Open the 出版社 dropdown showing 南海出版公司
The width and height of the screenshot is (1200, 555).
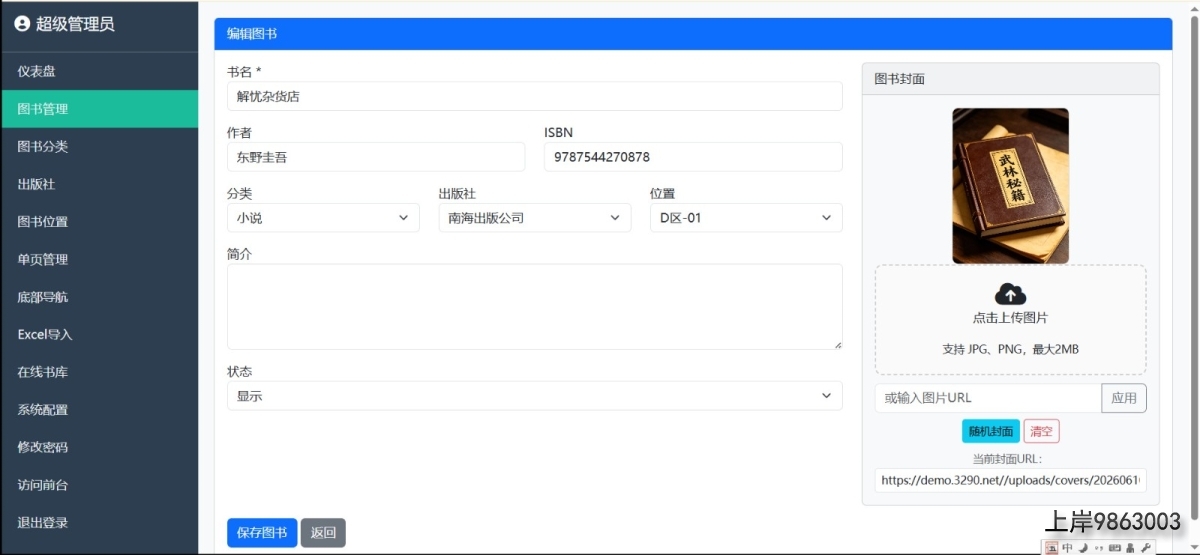click(535, 218)
